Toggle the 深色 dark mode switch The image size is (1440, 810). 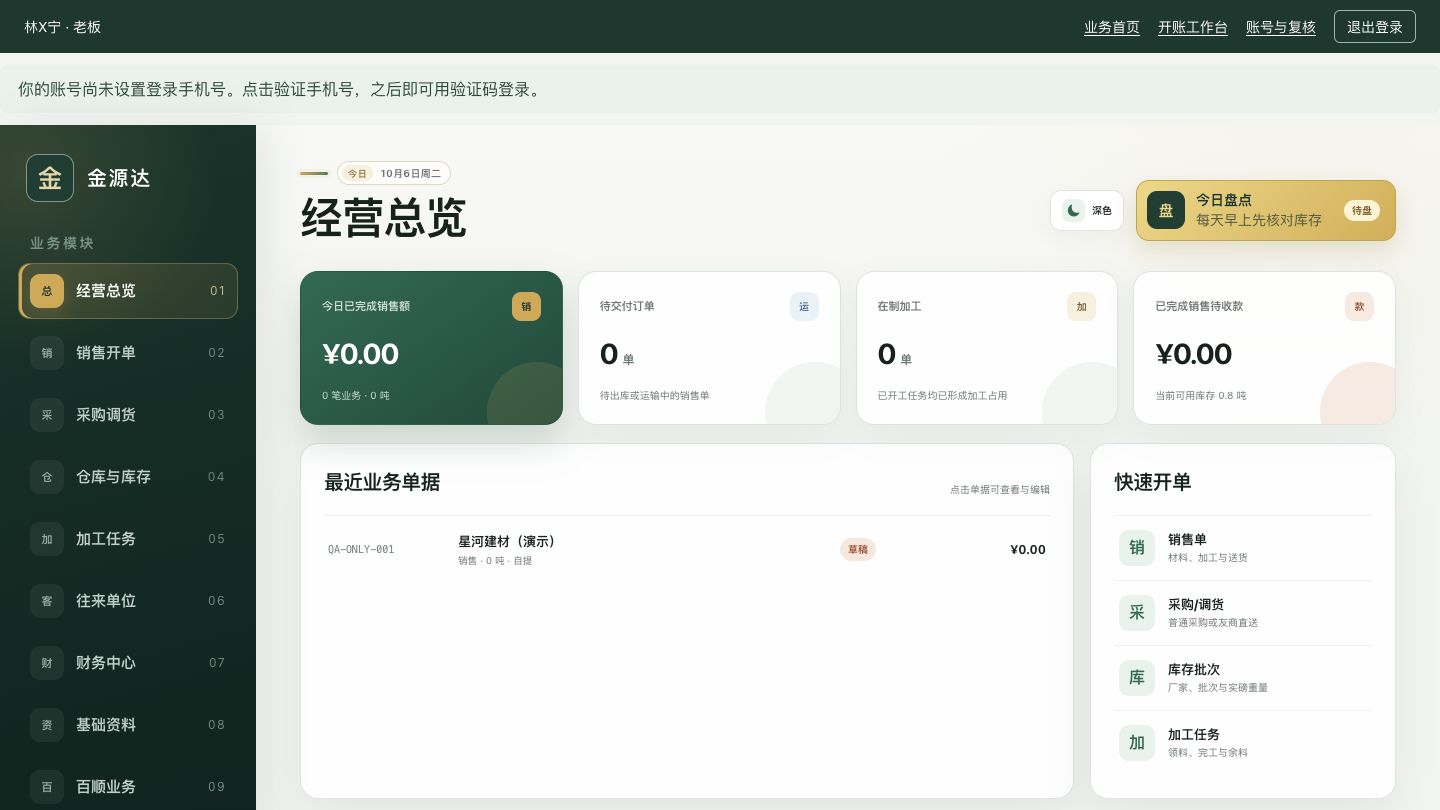coord(1087,210)
